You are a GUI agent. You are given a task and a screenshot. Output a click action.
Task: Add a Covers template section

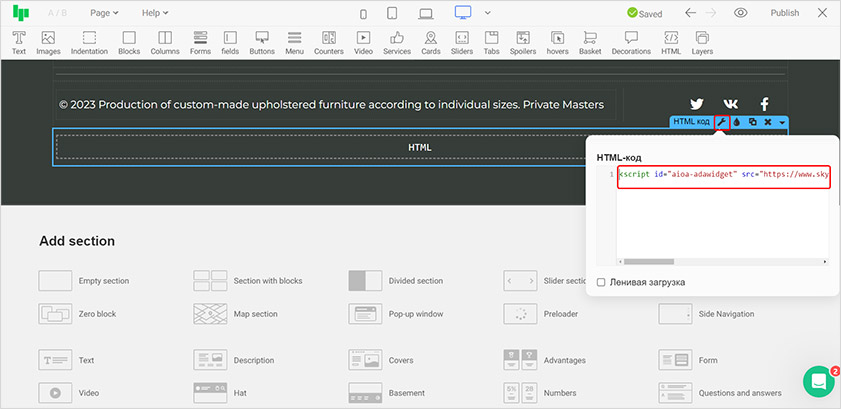(x=381, y=360)
